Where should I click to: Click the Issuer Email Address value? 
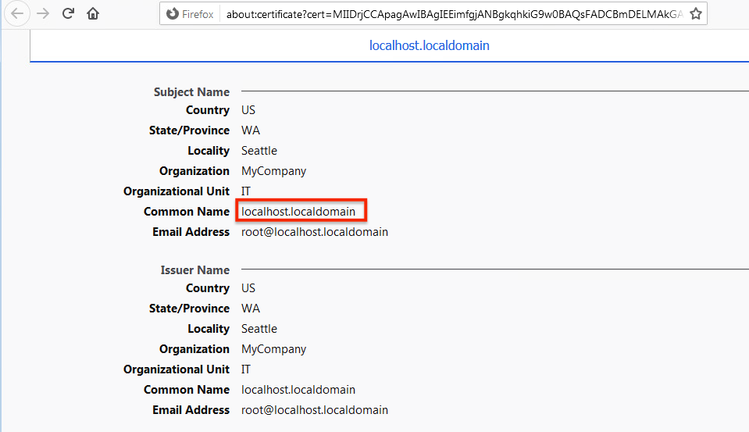pyautogui.click(x=314, y=410)
